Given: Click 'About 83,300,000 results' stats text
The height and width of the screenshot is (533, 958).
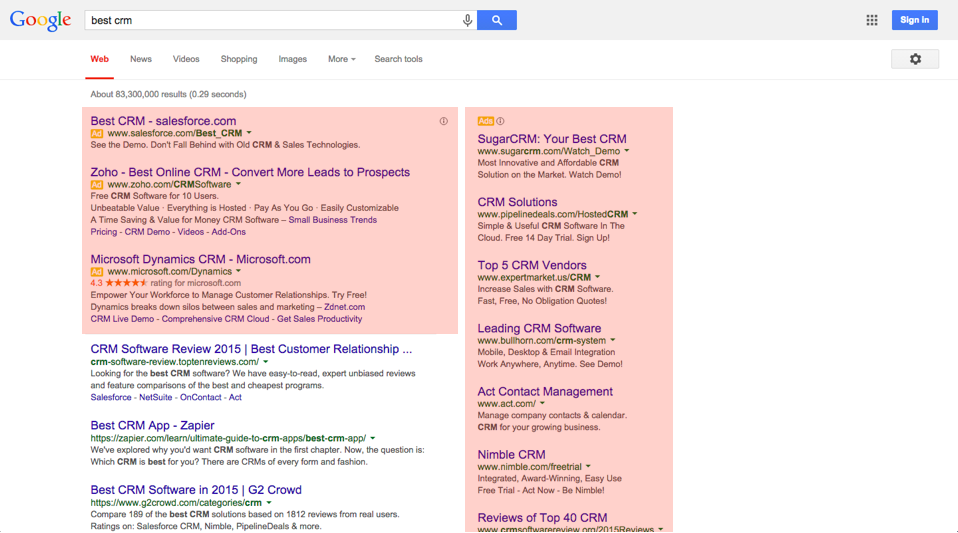Looking at the screenshot, I should (x=169, y=94).
